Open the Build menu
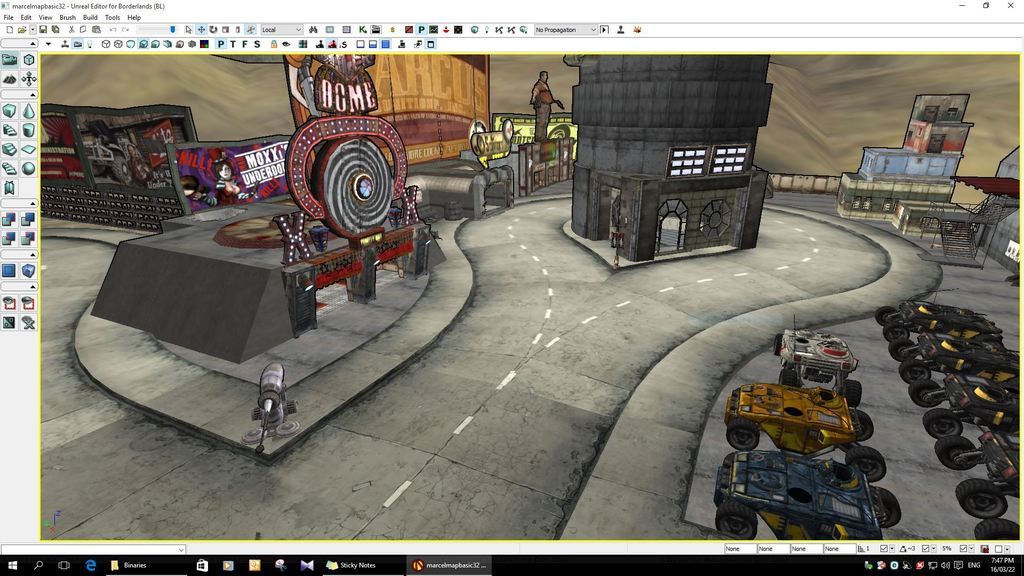Screen dimensions: 1024x576 pos(90,18)
